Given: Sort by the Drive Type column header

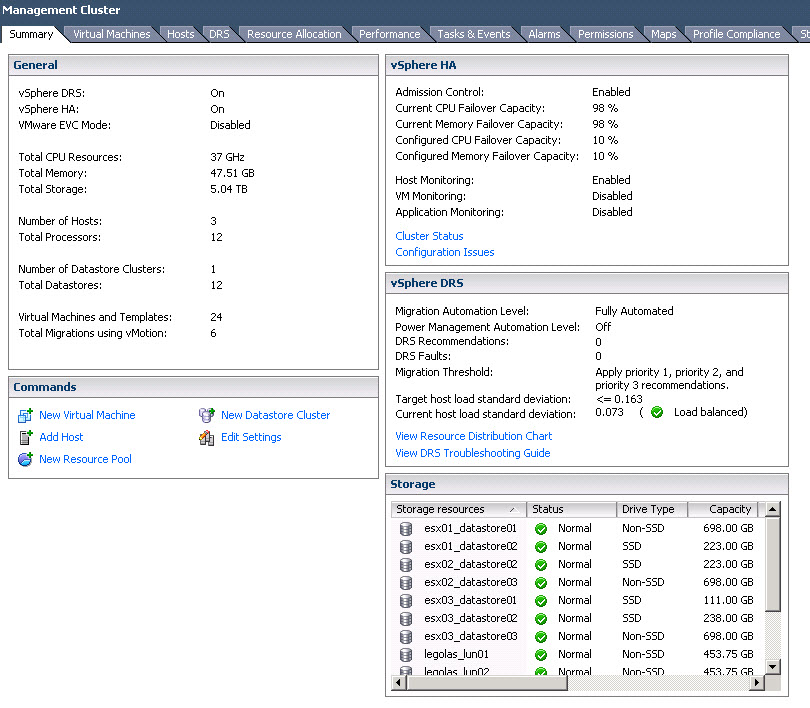Looking at the screenshot, I should click(x=652, y=509).
